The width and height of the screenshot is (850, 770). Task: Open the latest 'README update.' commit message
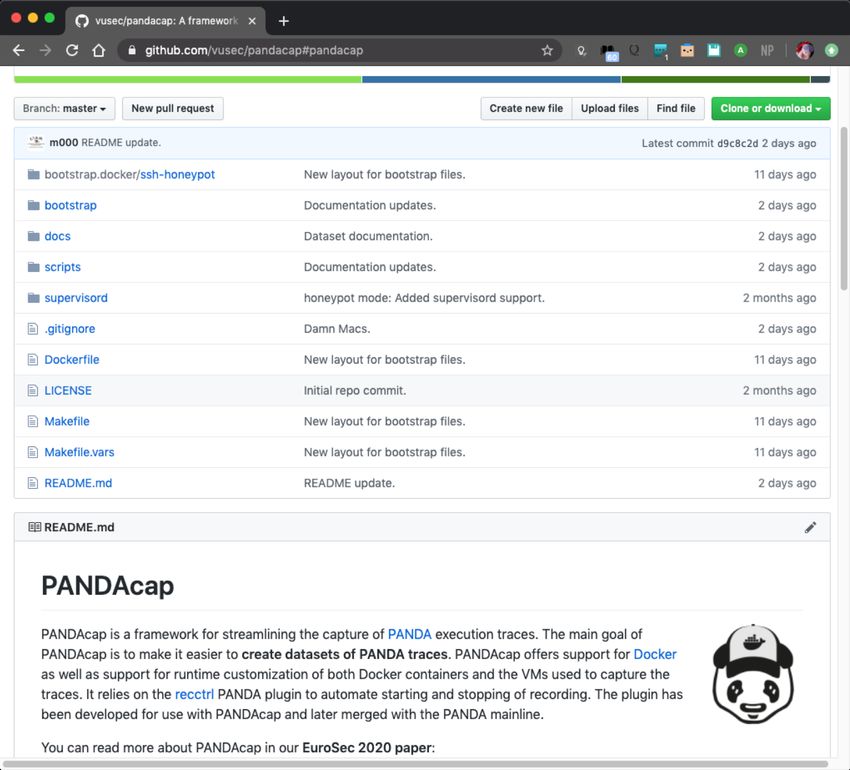pyautogui.click(x=121, y=143)
